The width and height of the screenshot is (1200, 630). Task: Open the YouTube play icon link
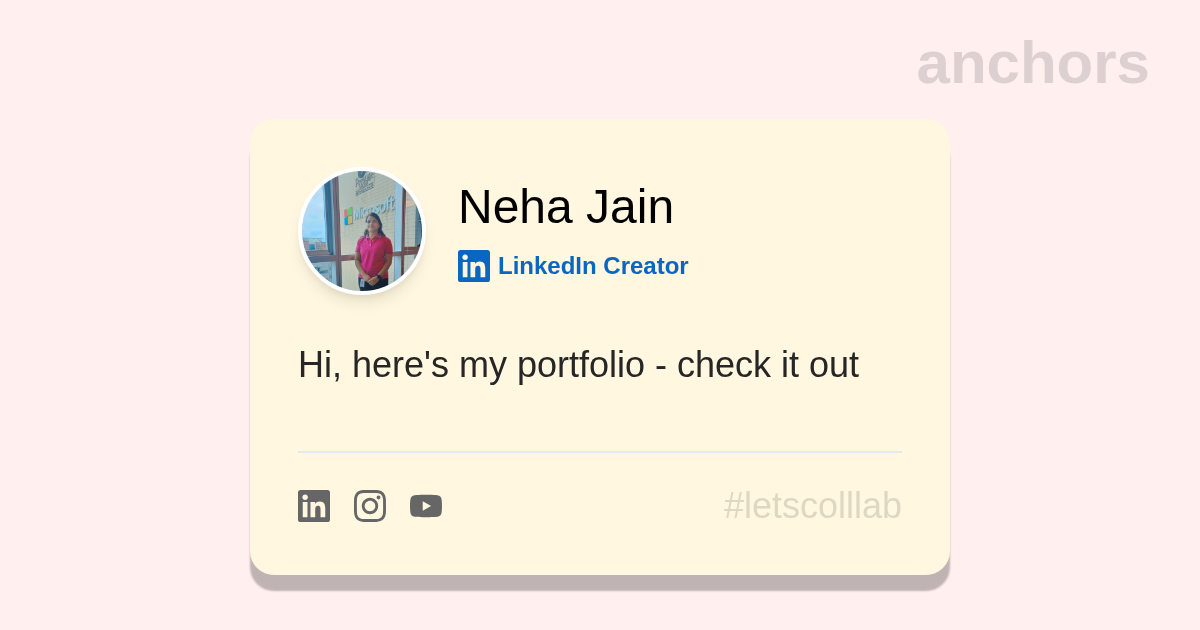(426, 506)
